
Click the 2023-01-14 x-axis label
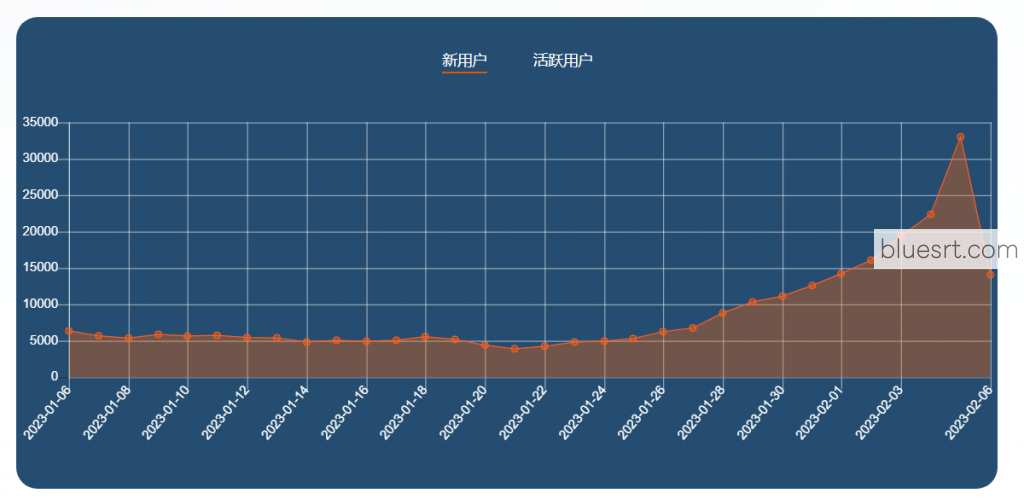pos(286,411)
